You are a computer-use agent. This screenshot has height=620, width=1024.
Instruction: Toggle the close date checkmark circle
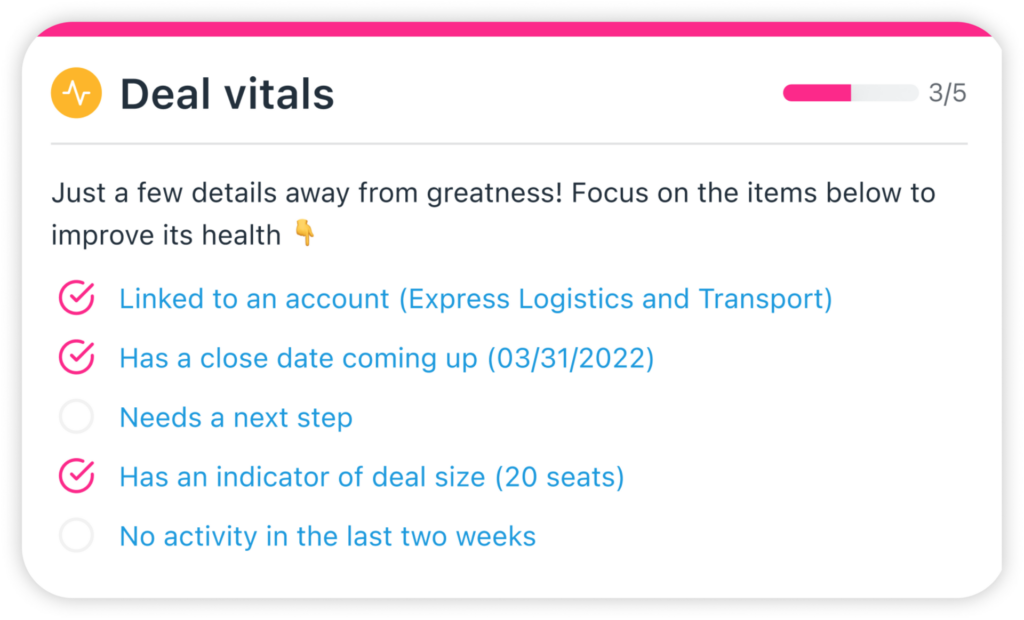[77, 357]
